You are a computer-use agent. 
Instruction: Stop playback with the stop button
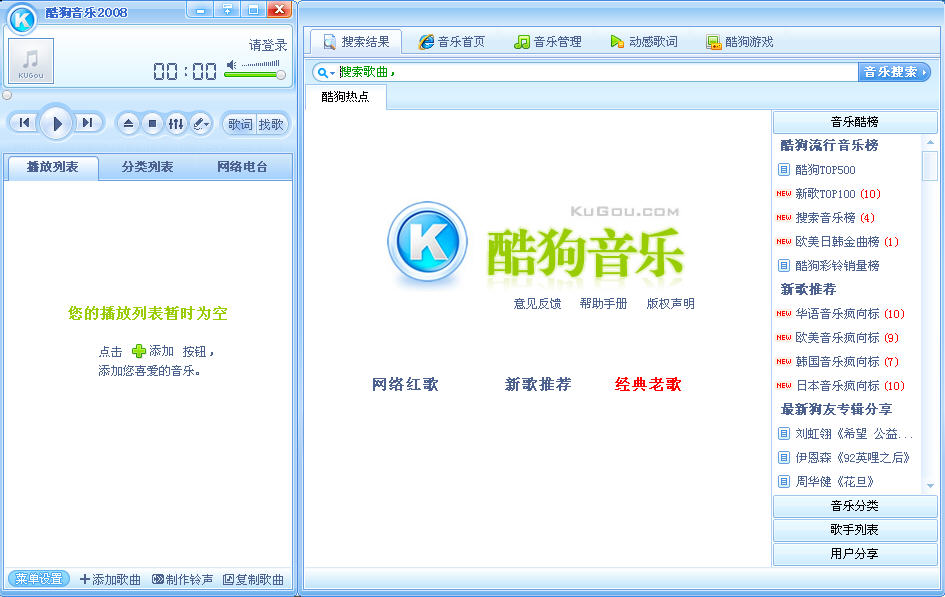coord(152,124)
